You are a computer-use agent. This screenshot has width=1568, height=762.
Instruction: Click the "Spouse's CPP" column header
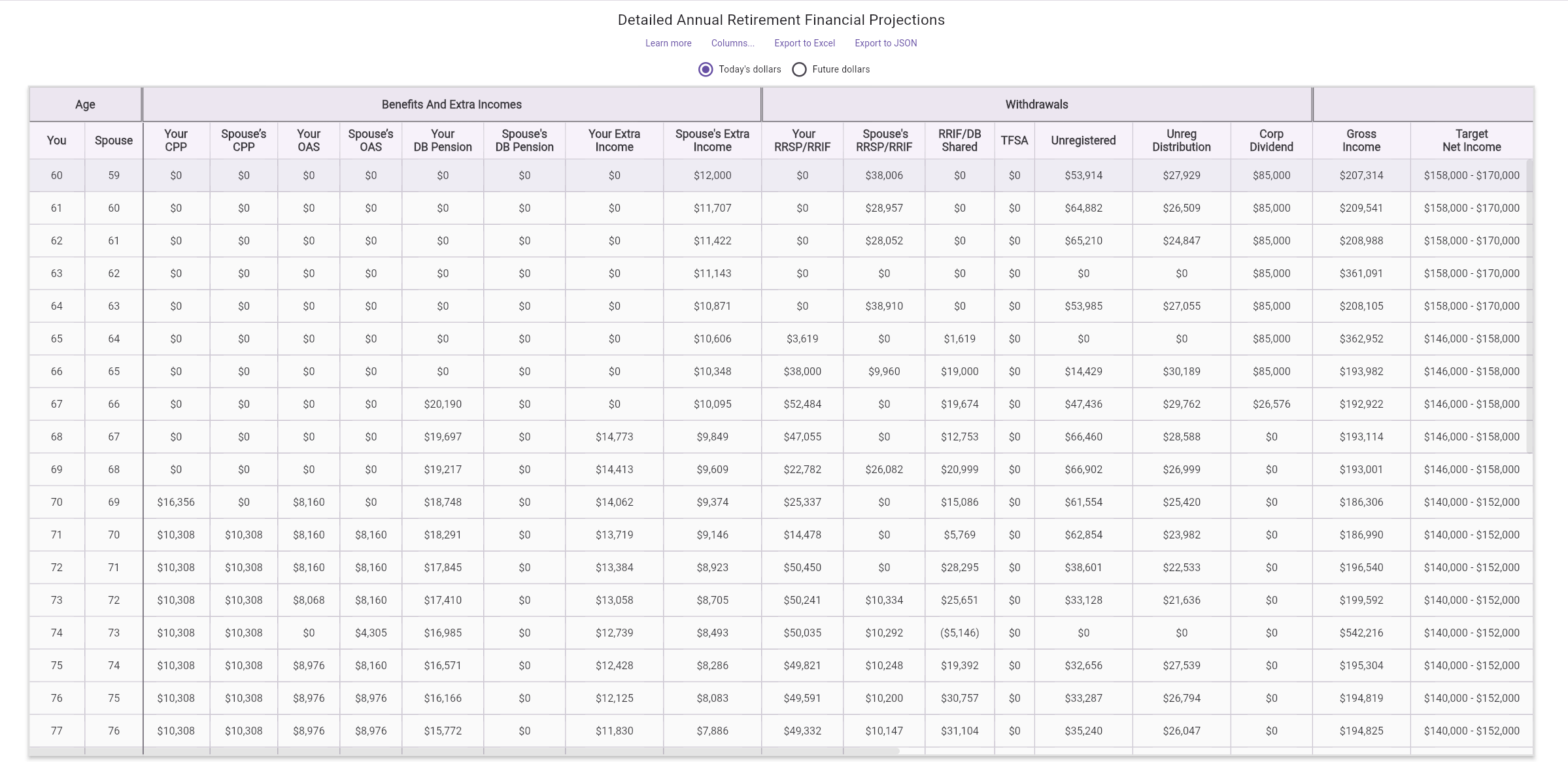click(x=243, y=141)
